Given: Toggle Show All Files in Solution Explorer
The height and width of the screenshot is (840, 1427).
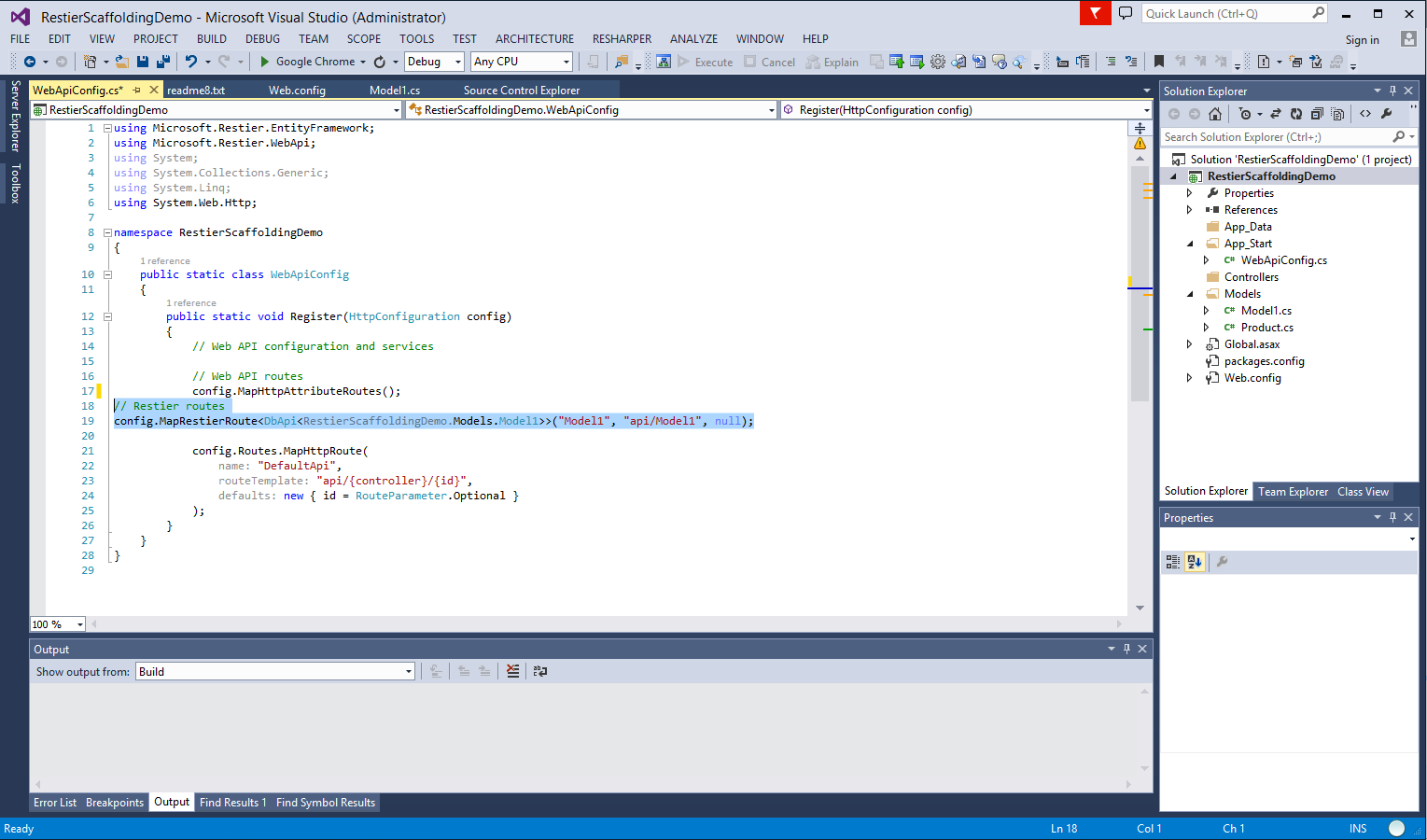Looking at the screenshot, I should [x=1337, y=114].
